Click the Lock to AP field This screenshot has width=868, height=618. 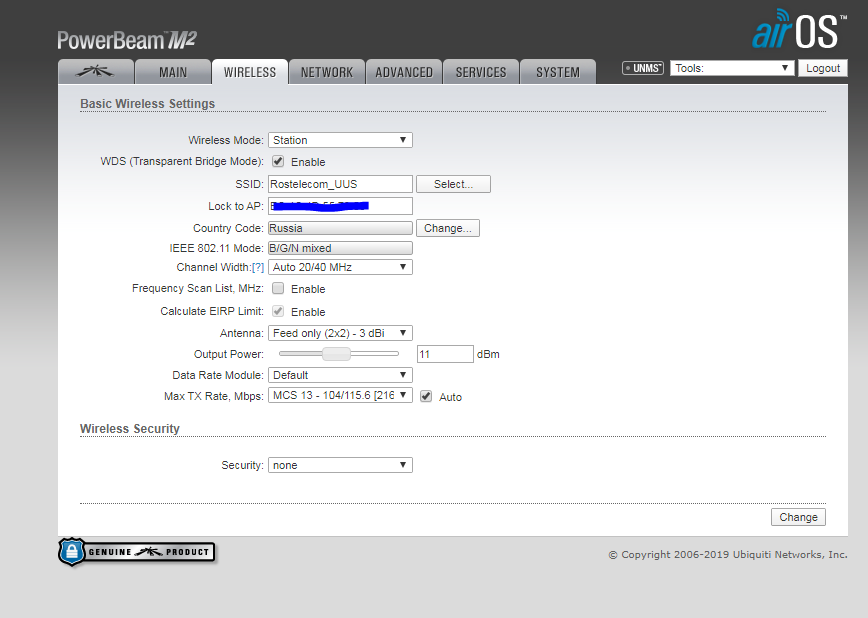340,206
